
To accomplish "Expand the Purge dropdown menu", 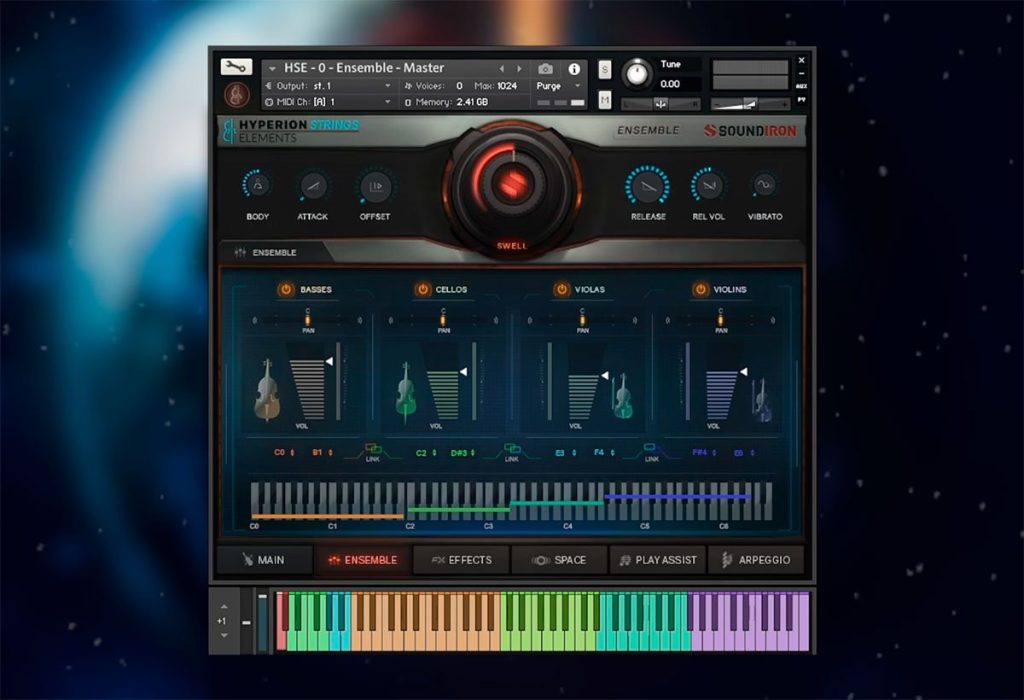I will point(558,86).
